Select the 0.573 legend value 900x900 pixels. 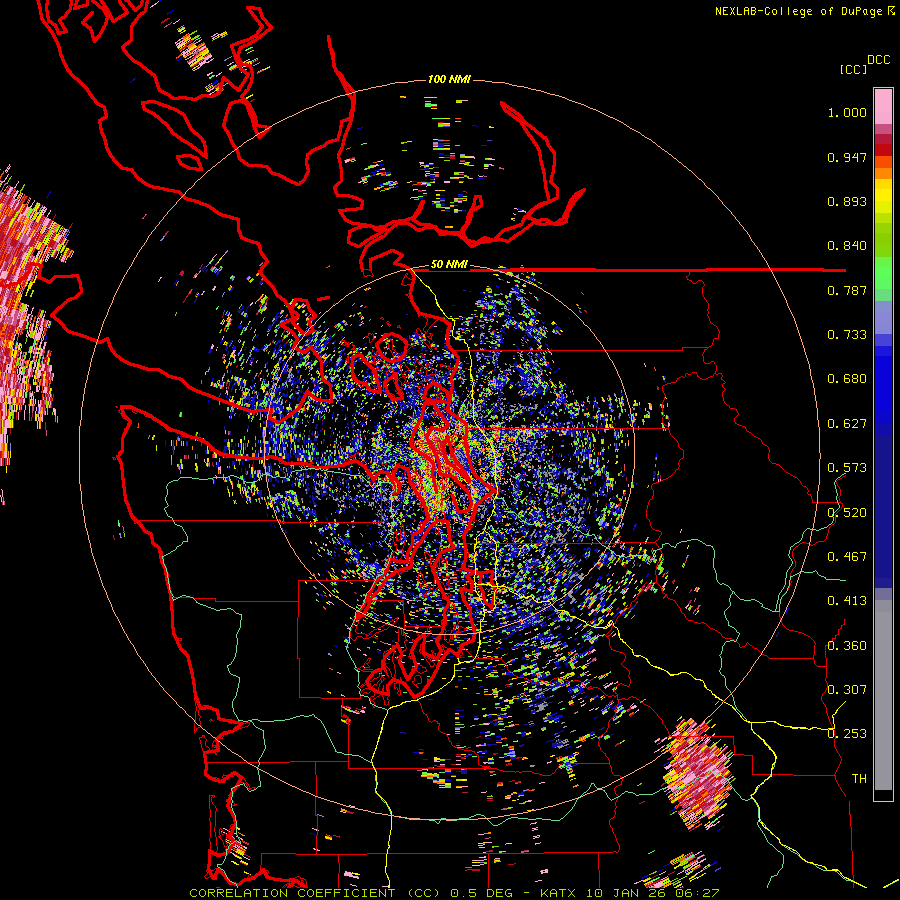click(847, 468)
